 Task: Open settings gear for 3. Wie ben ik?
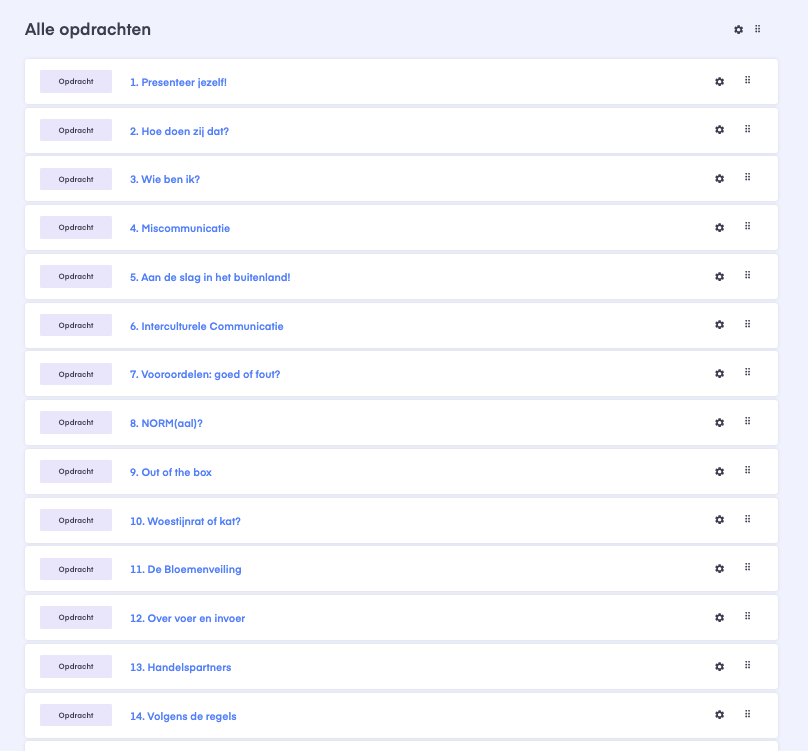point(719,179)
